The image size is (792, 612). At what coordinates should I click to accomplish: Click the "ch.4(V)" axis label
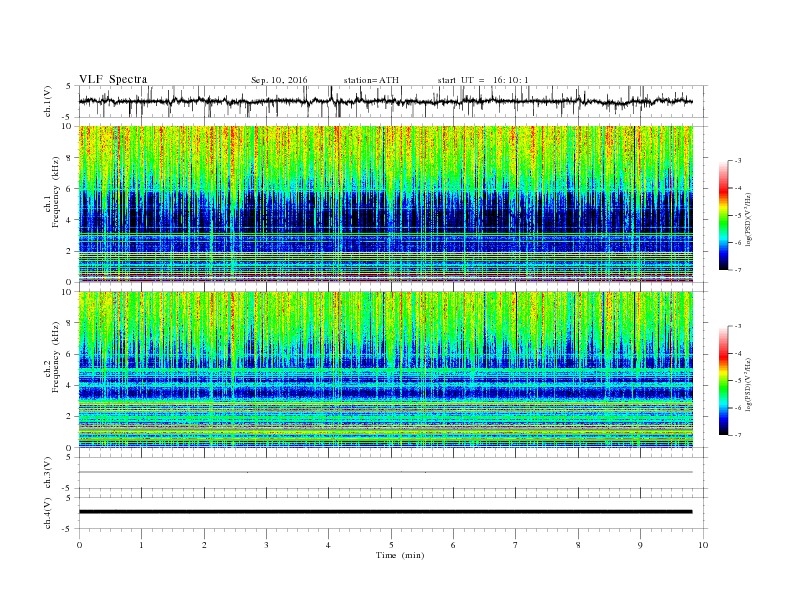pos(48,513)
